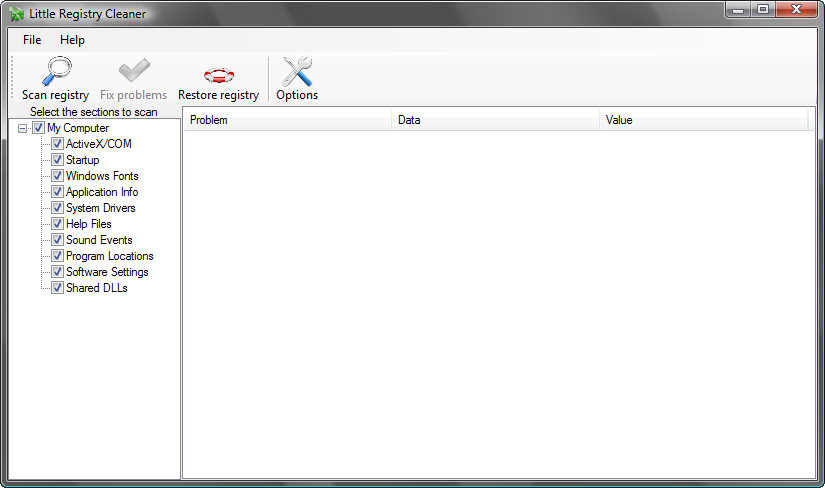Select the ActiveX/COM tree item label
The image size is (825, 488).
click(98, 144)
